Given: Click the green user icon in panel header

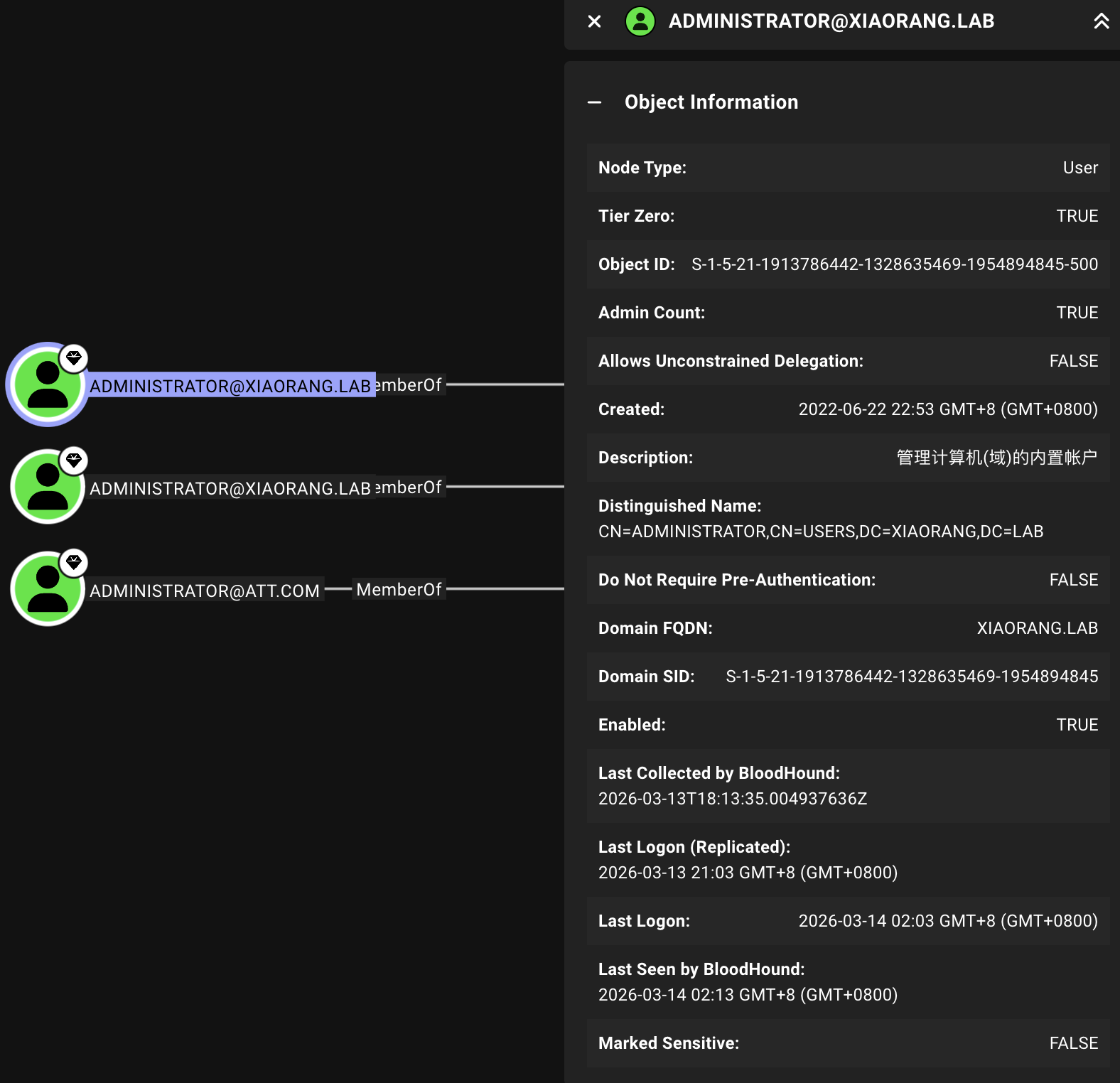Looking at the screenshot, I should [640, 21].
